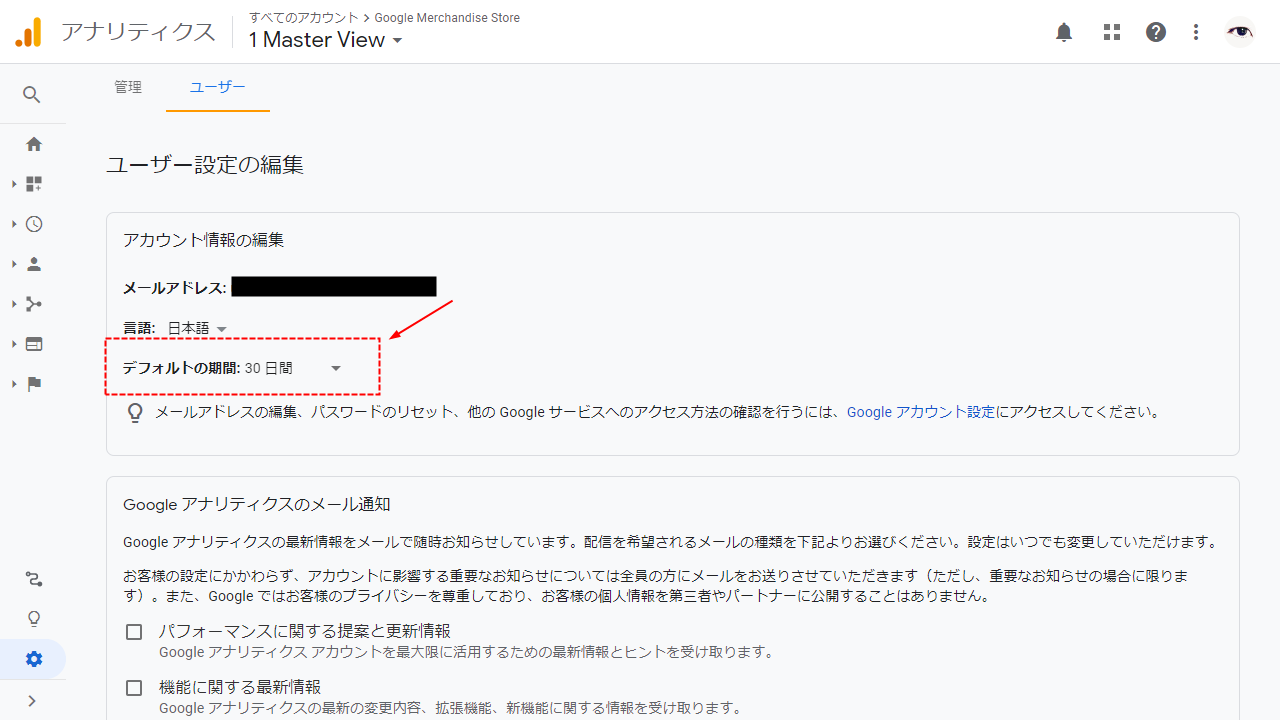Viewport: 1280px width, 720px height.
Task: Expand the Behavior section arrow
Action: pyautogui.click(x=14, y=344)
